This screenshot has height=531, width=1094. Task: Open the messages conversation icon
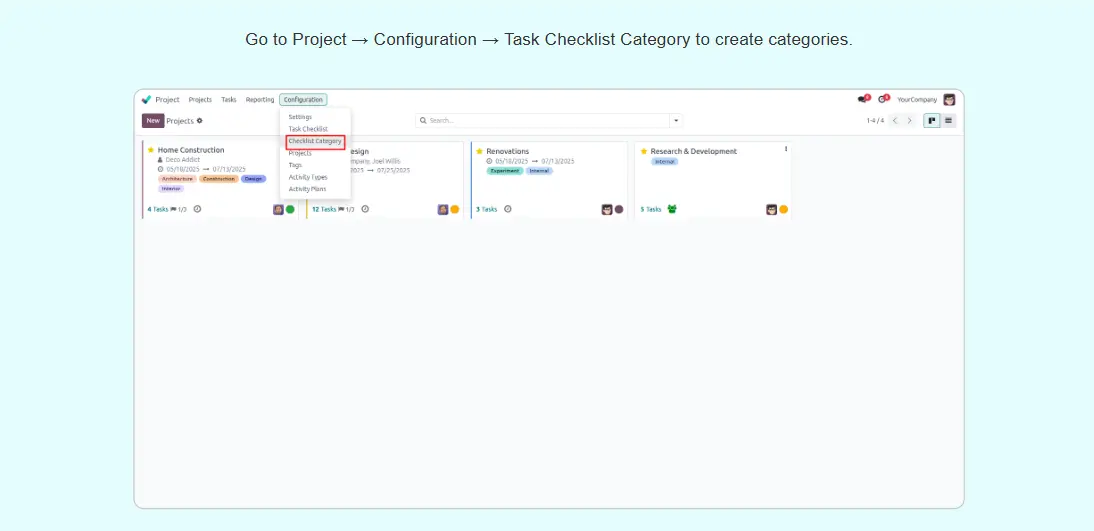(x=862, y=100)
